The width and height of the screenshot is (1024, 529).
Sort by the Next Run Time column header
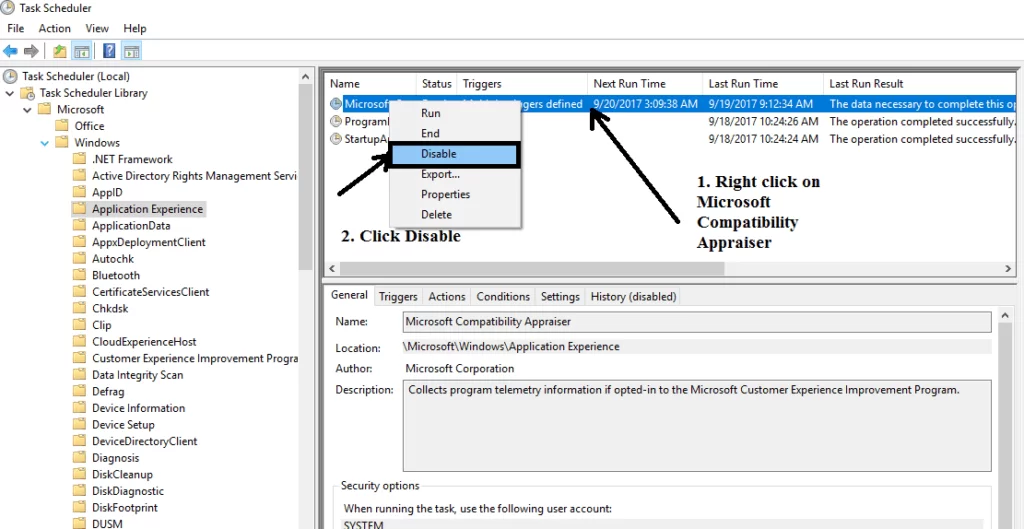click(645, 84)
